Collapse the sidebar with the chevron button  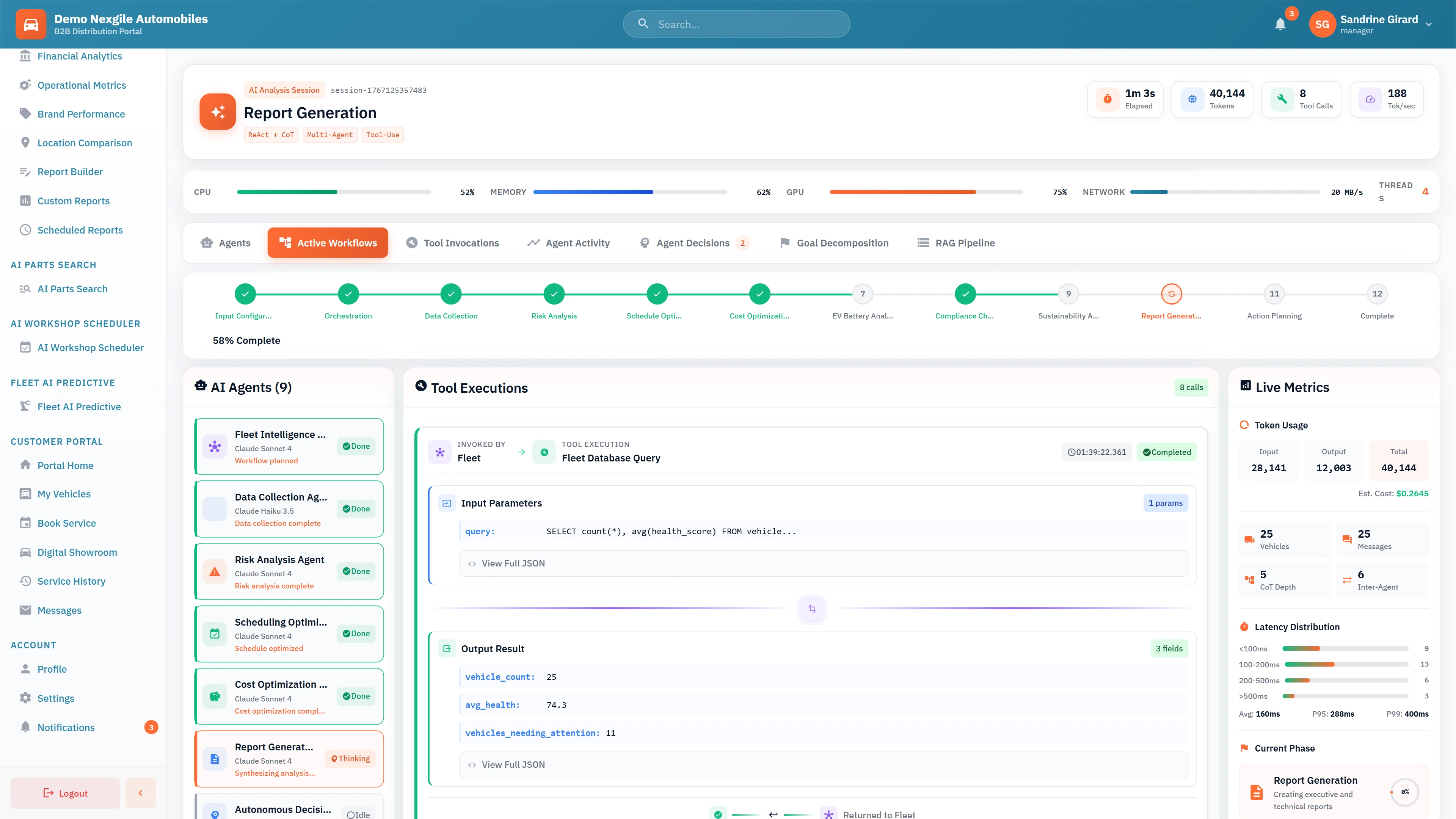point(140,792)
